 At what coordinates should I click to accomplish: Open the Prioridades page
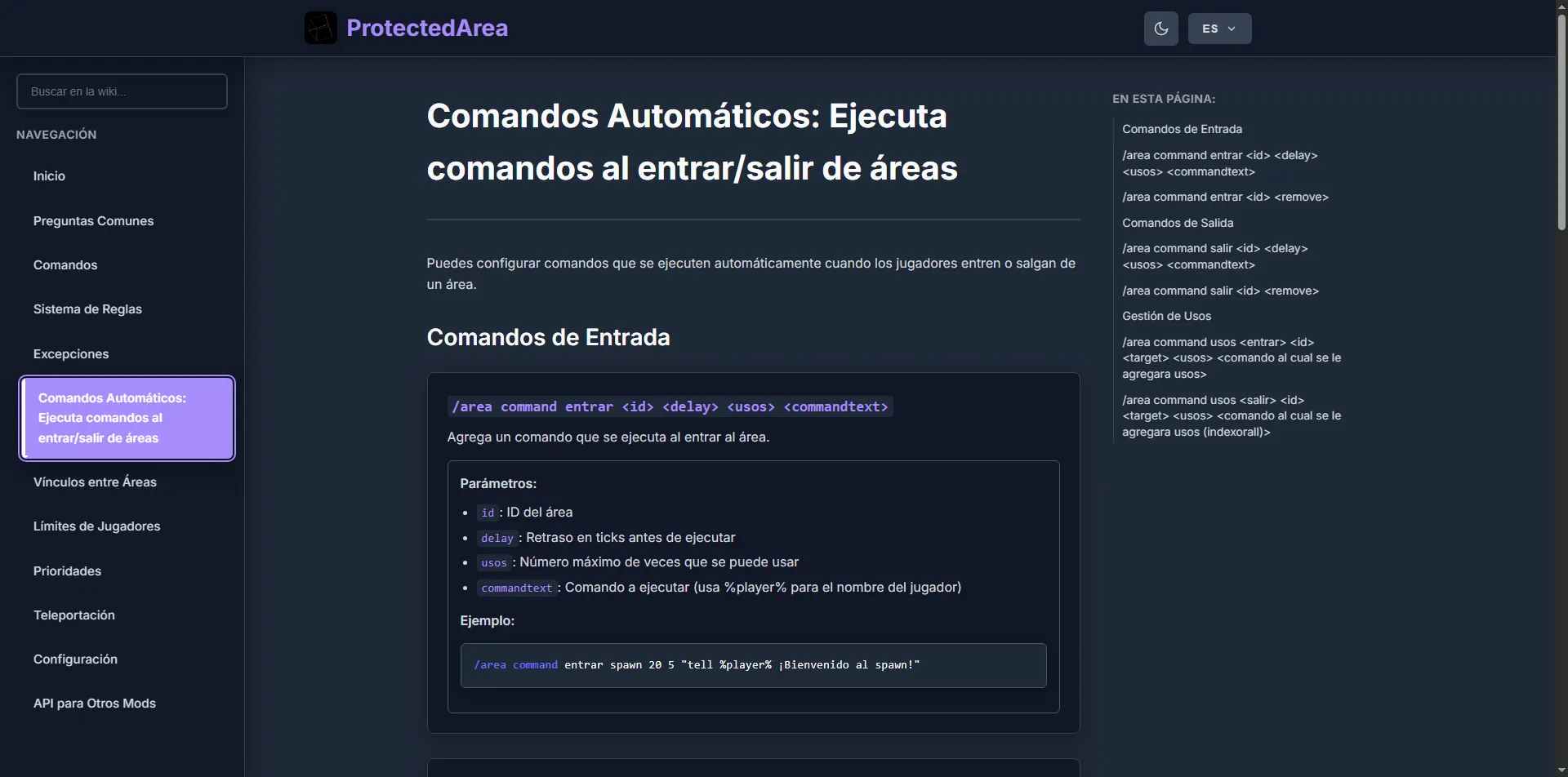(67, 571)
